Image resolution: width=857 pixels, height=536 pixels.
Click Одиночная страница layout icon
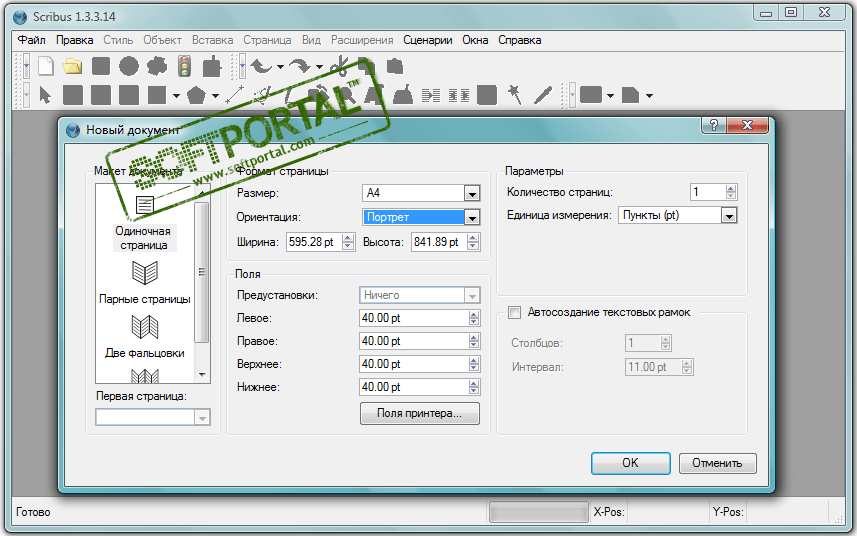145,205
